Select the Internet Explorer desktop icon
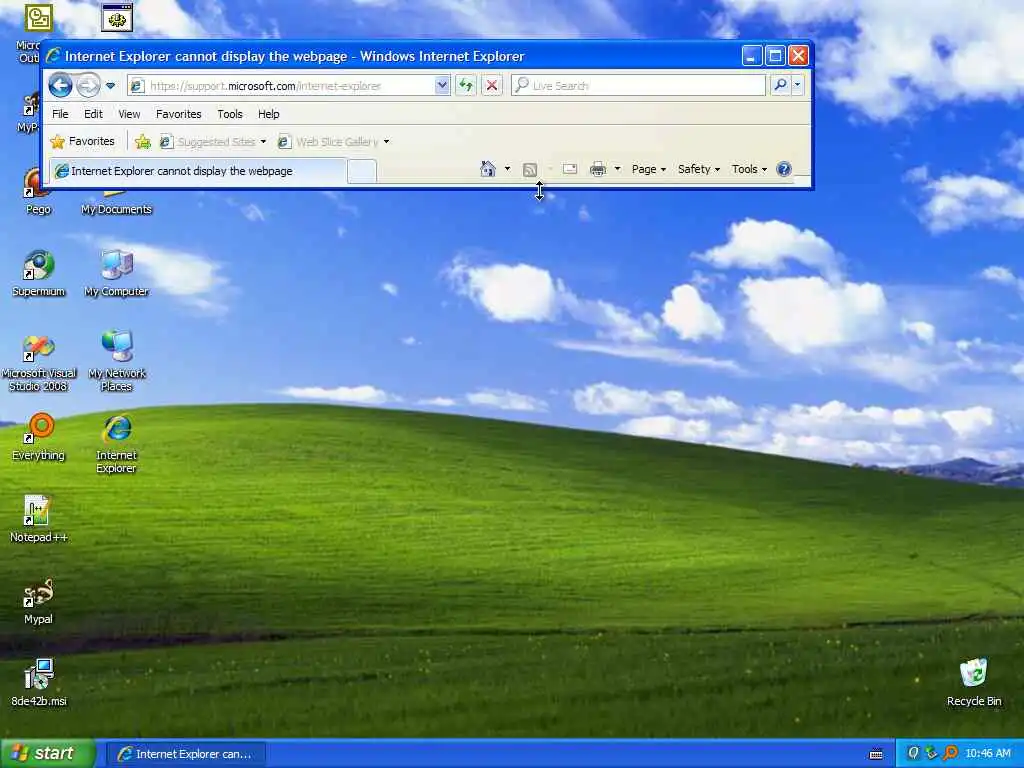The height and width of the screenshot is (768, 1024). (116, 444)
